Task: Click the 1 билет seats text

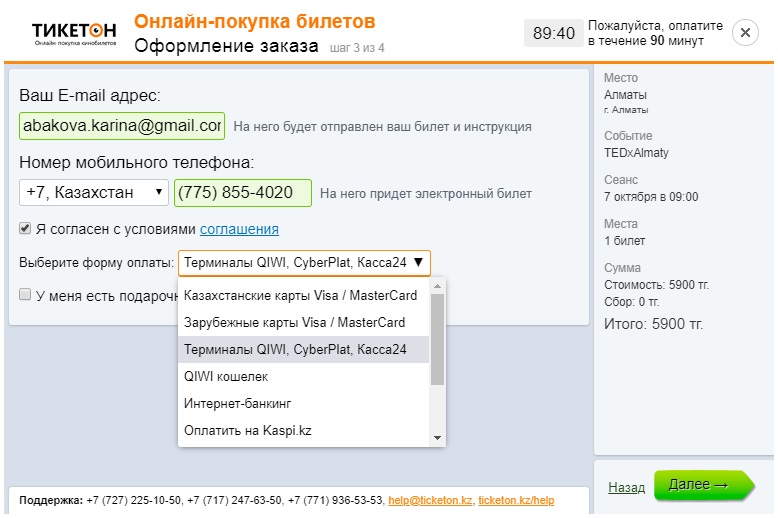Action: [x=624, y=241]
